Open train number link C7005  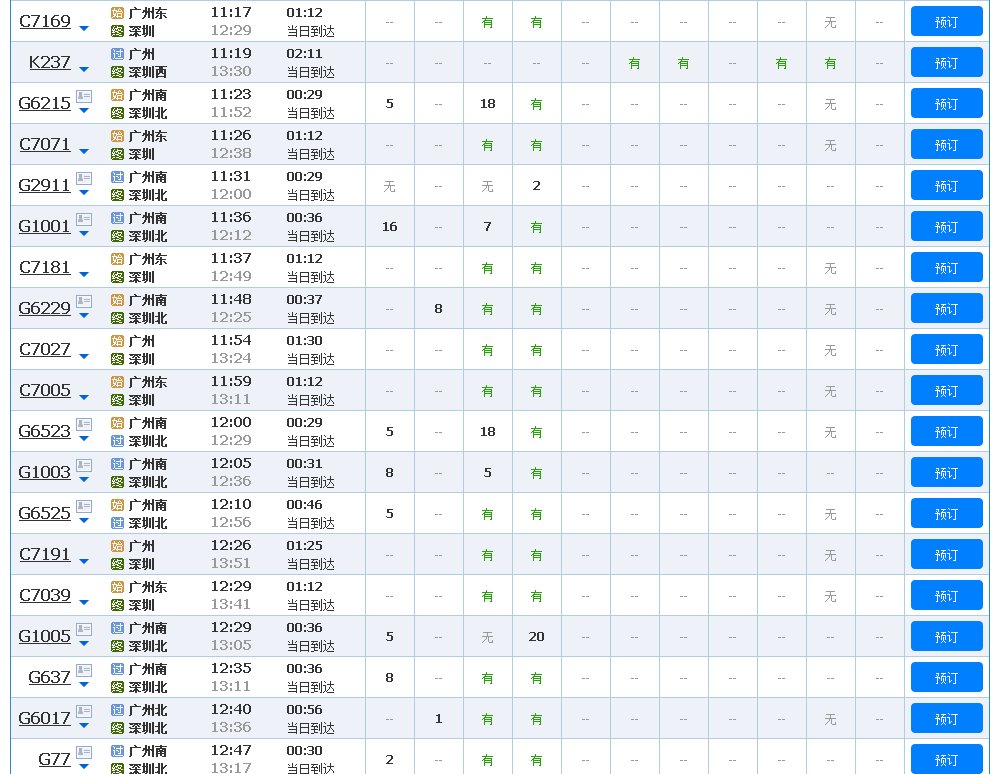click(45, 390)
